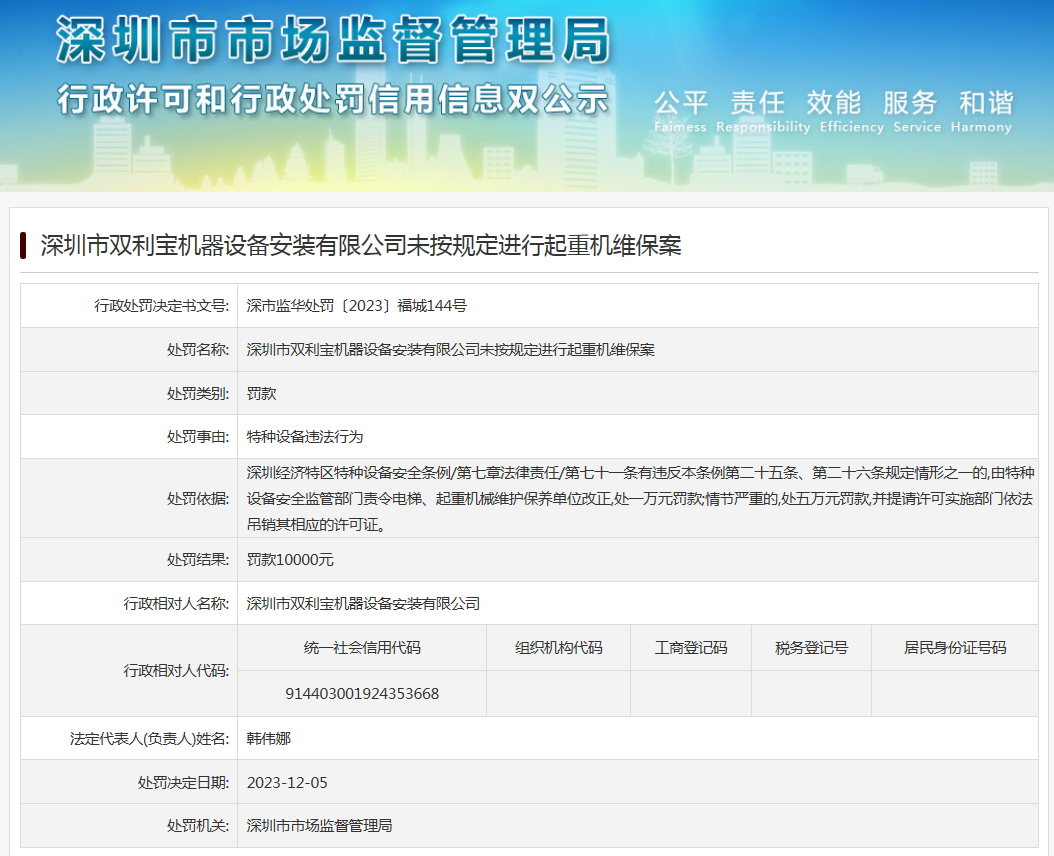
Task: Click the 处罚结果 row label
Action: point(198,559)
